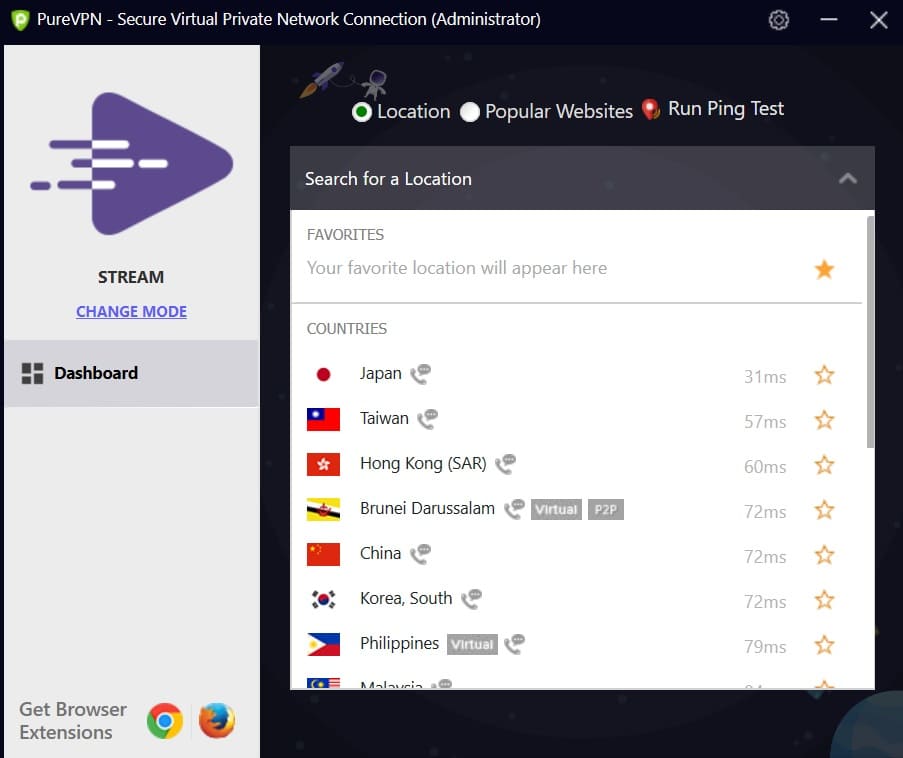Click the Hong Kong flag icon
903x758 pixels.
[x=323, y=464]
